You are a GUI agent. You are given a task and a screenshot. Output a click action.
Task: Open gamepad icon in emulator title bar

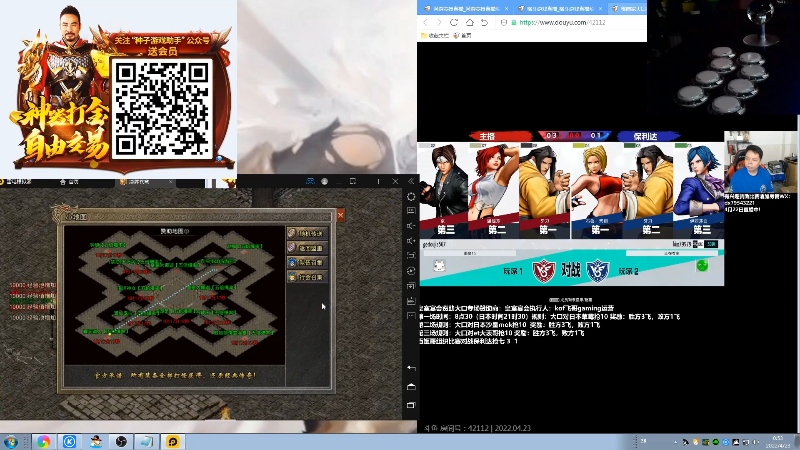[310, 181]
